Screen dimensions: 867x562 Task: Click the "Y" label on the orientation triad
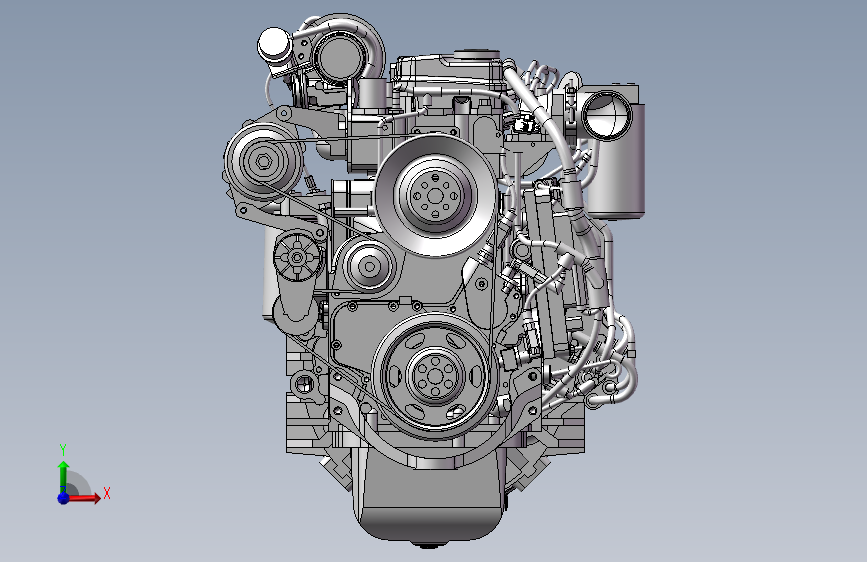coord(63,450)
